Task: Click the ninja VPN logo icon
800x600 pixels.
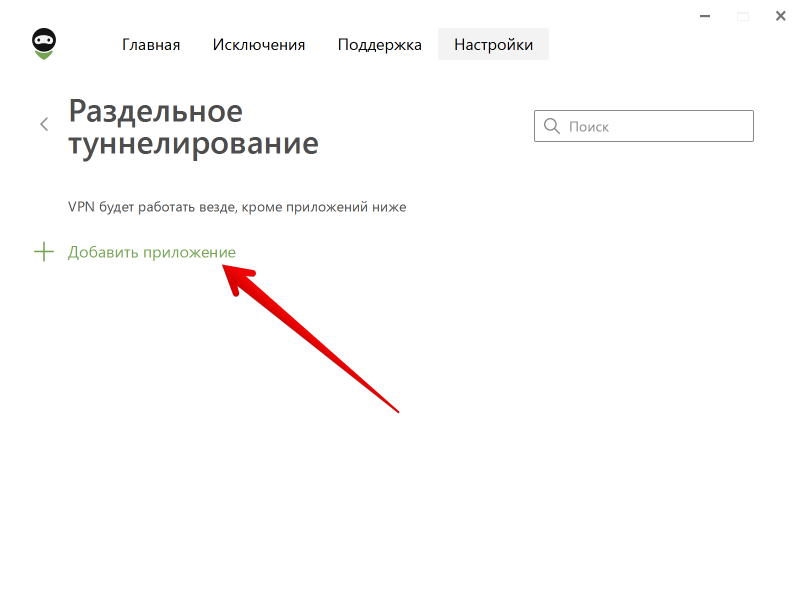Action: coord(44,44)
